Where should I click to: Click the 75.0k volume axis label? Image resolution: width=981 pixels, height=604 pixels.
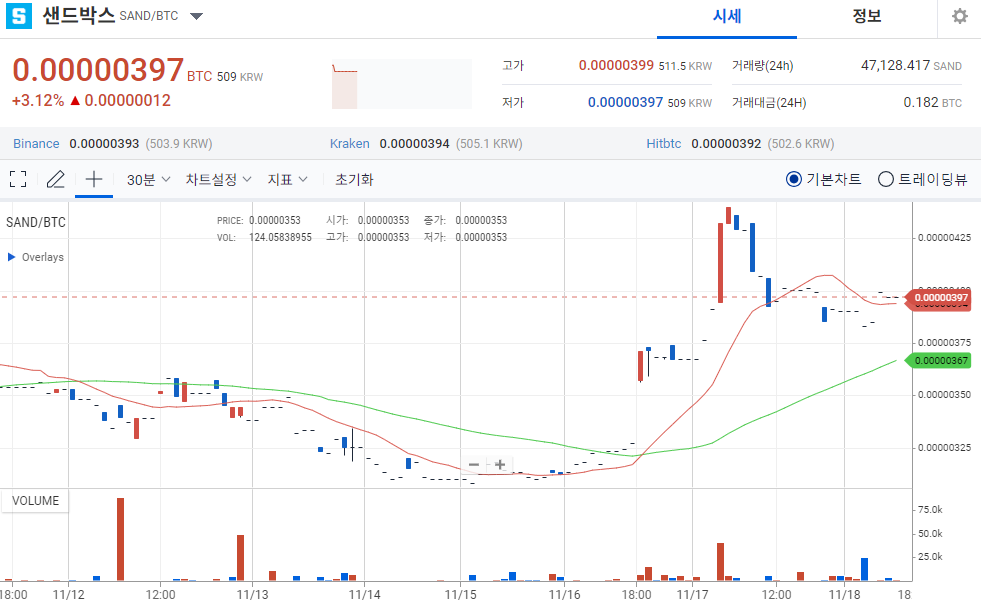tap(930, 510)
